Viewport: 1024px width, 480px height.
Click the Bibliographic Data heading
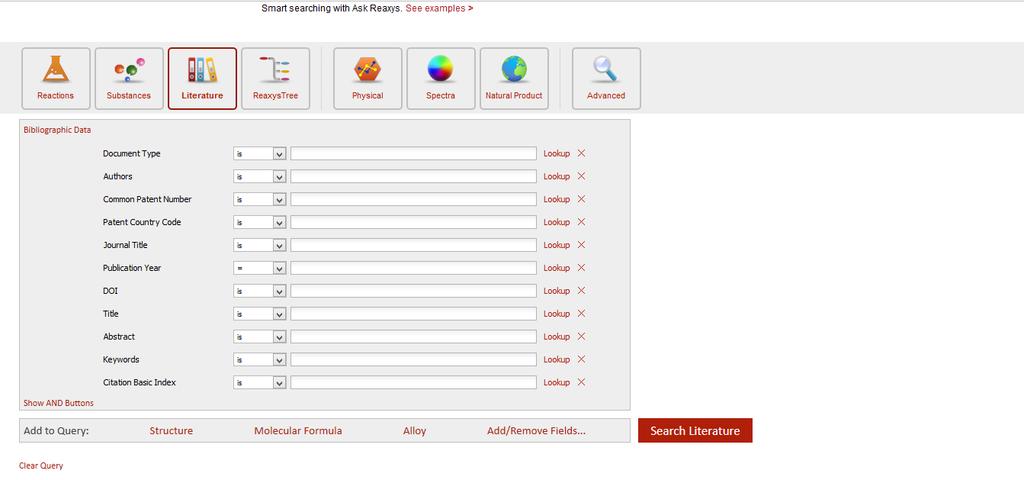[57, 130]
